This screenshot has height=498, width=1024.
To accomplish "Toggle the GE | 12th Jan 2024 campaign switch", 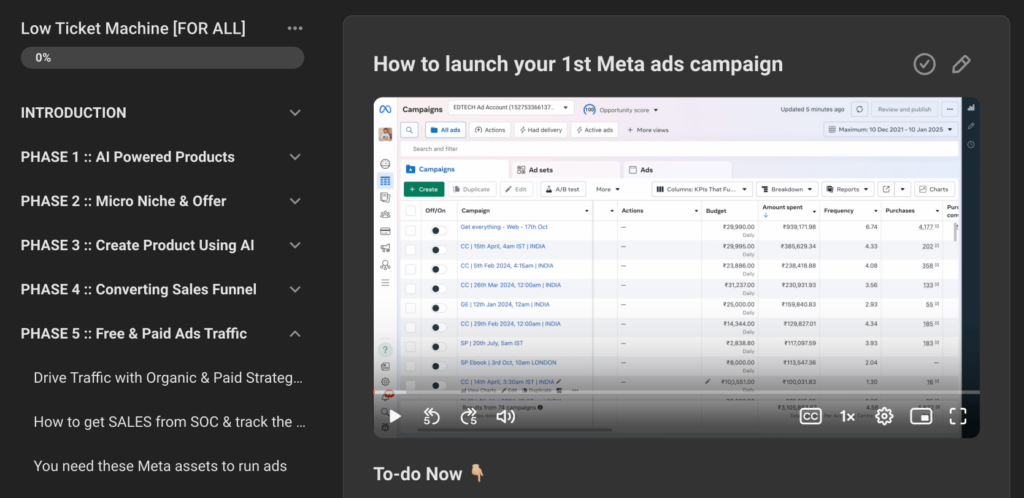I will point(439,307).
